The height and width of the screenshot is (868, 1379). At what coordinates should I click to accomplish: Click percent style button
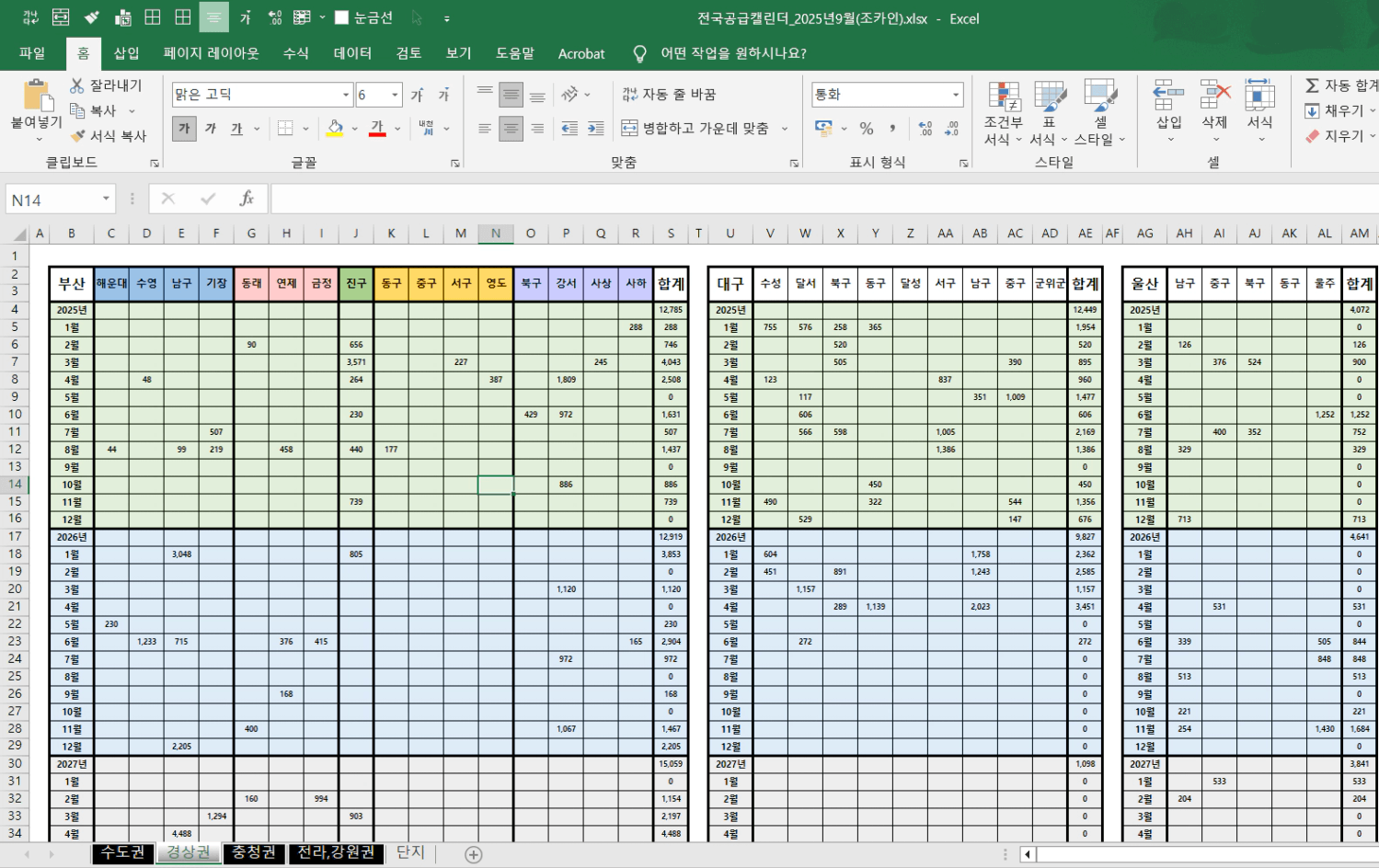tap(867, 129)
